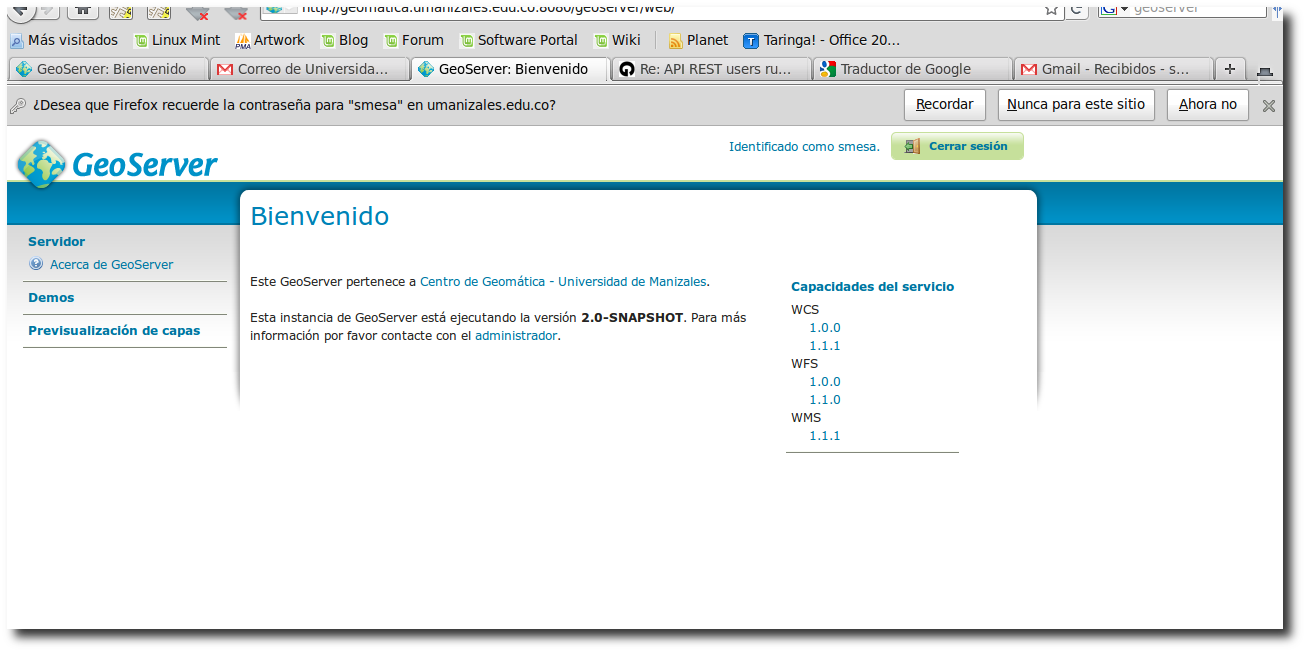
Task: Click the Ahora no button
Action: (1208, 105)
